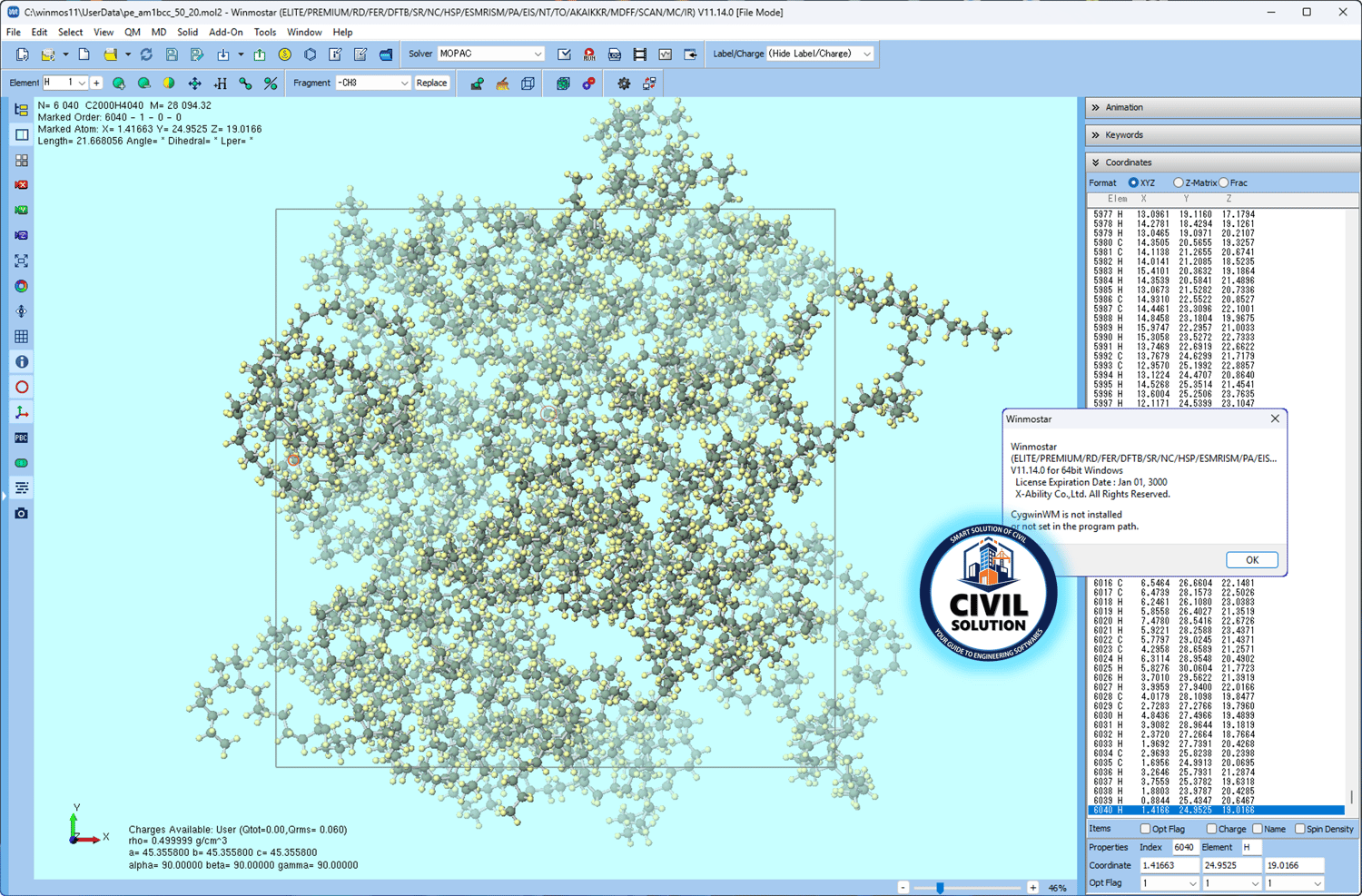Click the red circle marker icon
The height and width of the screenshot is (896, 1362).
coord(22,388)
